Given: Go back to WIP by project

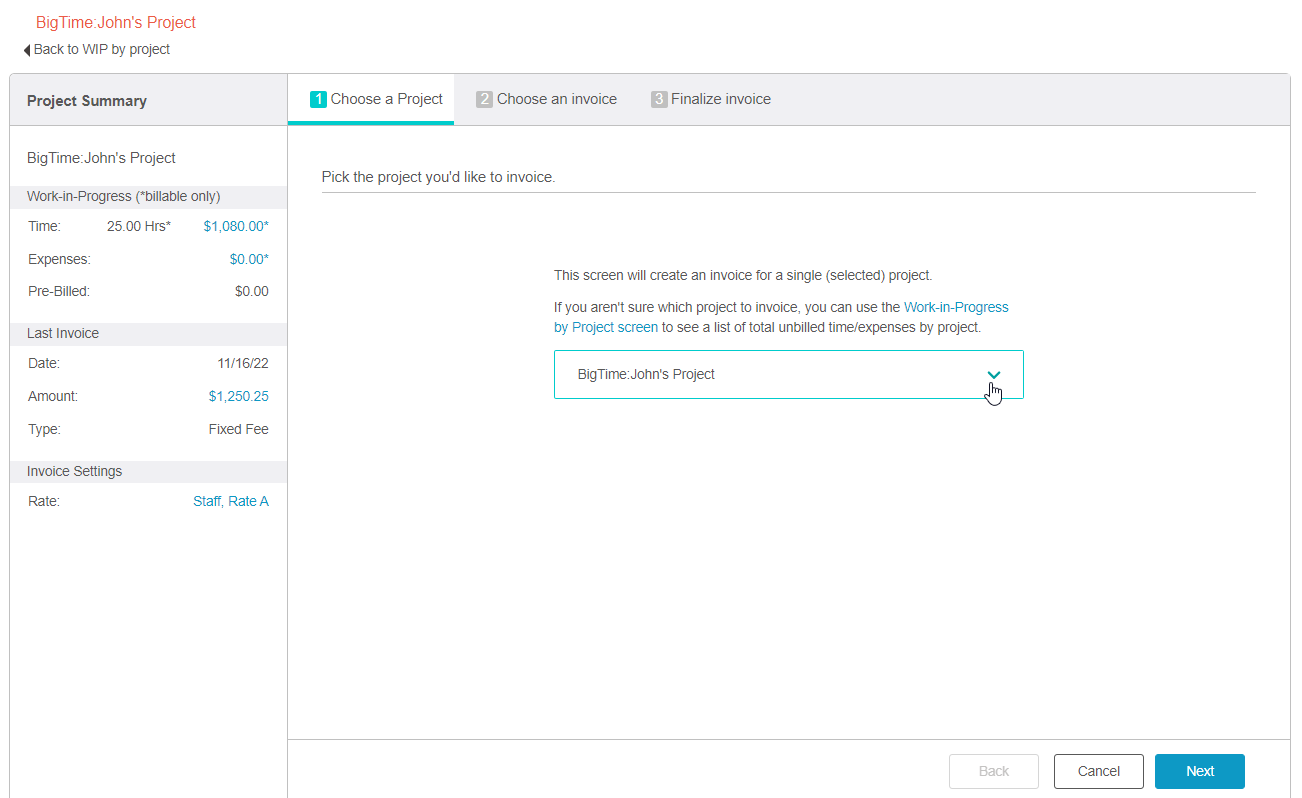Looking at the screenshot, I should tap(102, 49).
